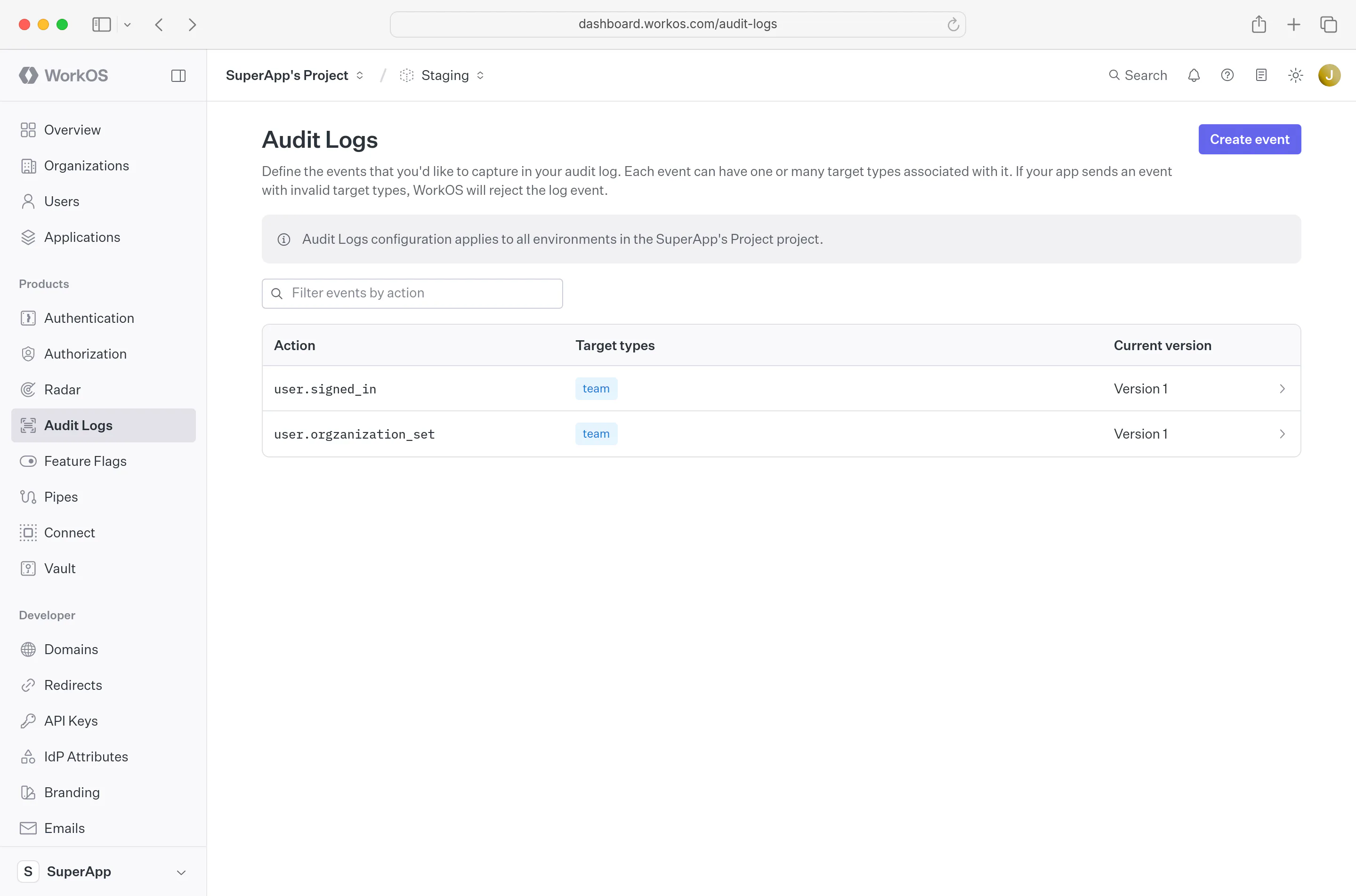The image size is (1356, 896).
Task: Click the Feature Flags toggle icon
Action: (28, 461)
